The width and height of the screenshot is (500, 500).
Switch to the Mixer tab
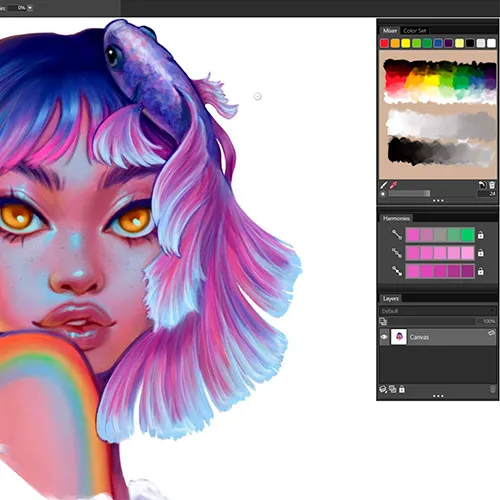[390, 31]
